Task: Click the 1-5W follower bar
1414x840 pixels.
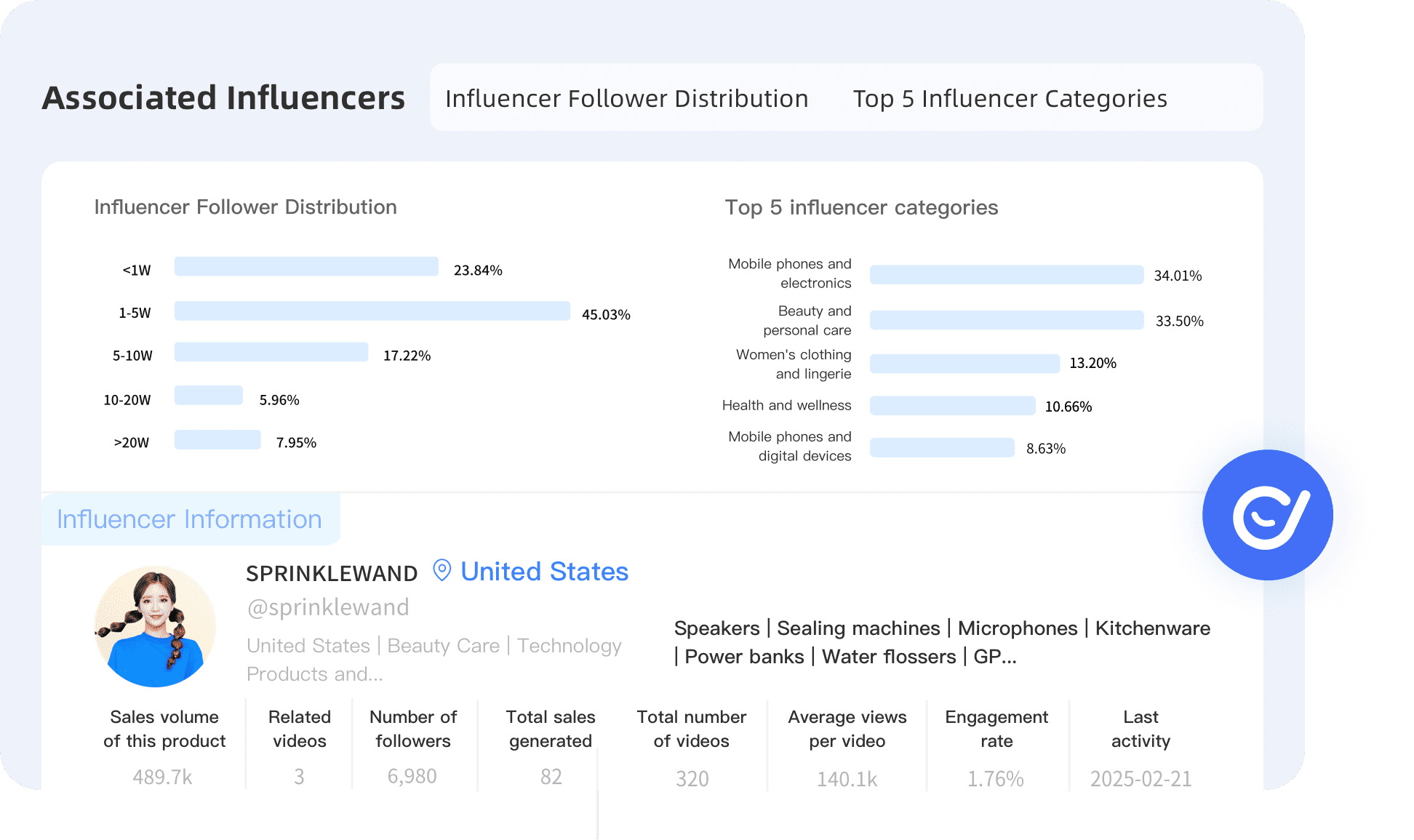Action: tap(372, 311)
